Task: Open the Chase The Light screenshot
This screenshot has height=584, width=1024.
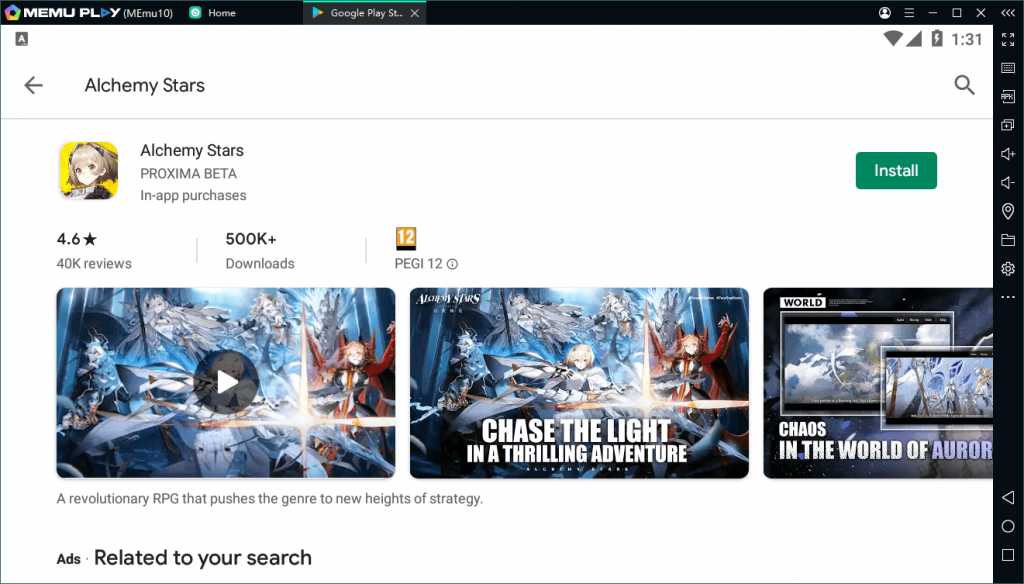Action: click(x=578, y=382)
